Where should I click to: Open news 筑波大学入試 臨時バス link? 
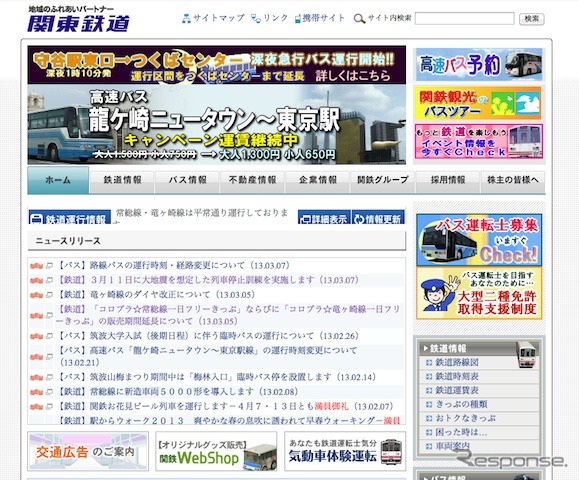tap(208, 336)
